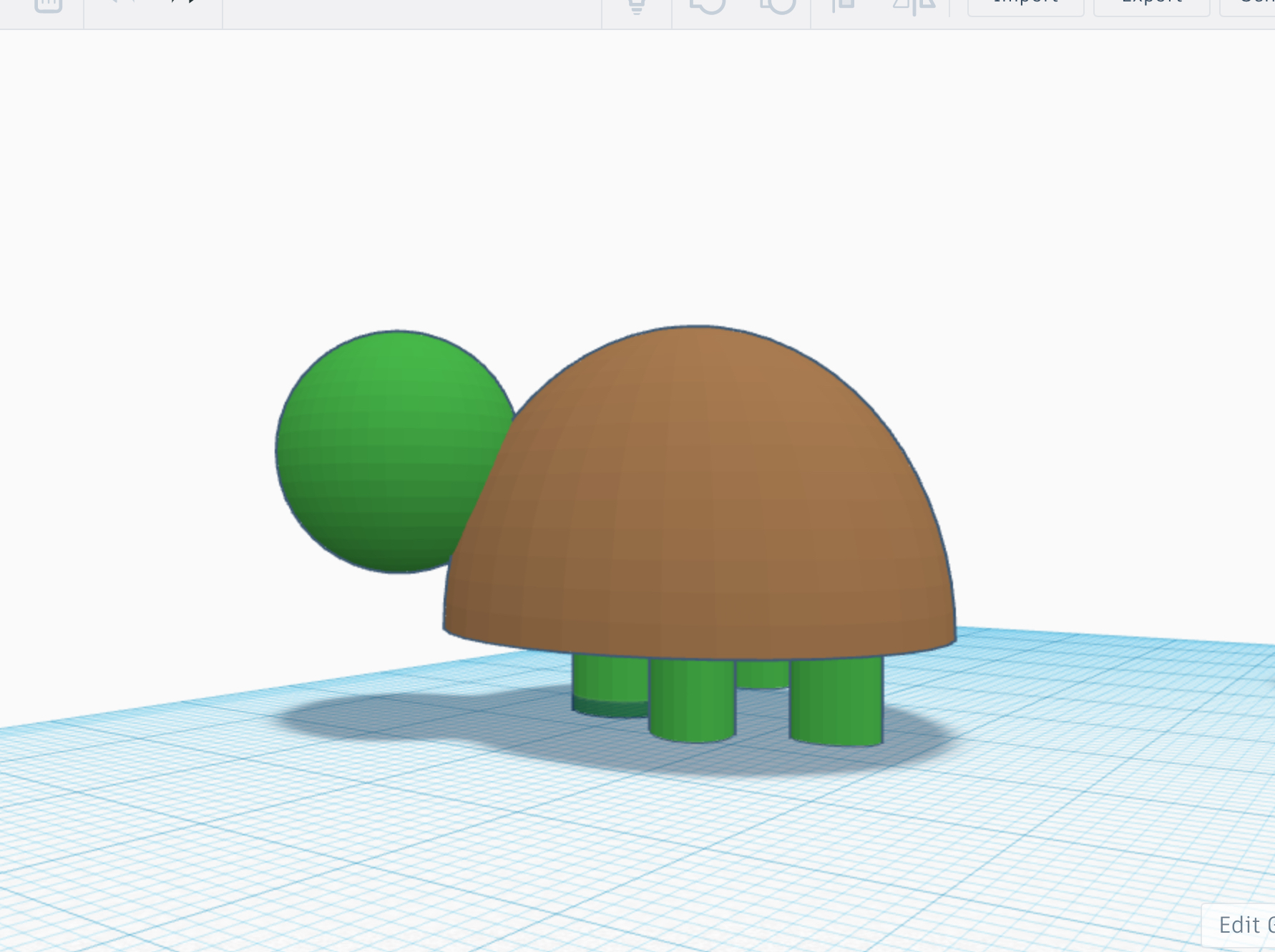
Task: Click the Group shapes icon
Action: [708, 6]
